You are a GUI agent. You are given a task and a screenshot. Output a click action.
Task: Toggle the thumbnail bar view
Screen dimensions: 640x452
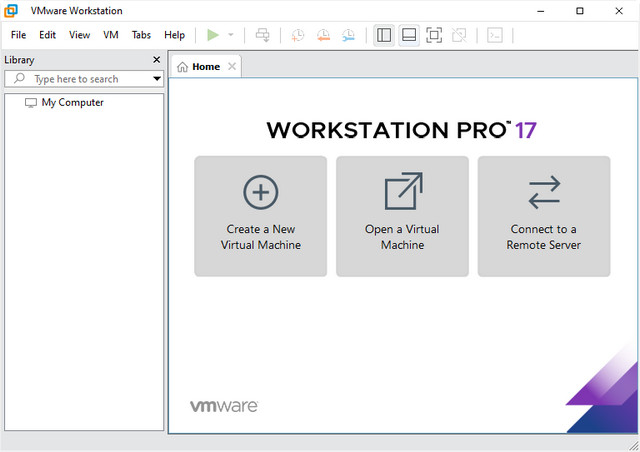pos(408,35)
